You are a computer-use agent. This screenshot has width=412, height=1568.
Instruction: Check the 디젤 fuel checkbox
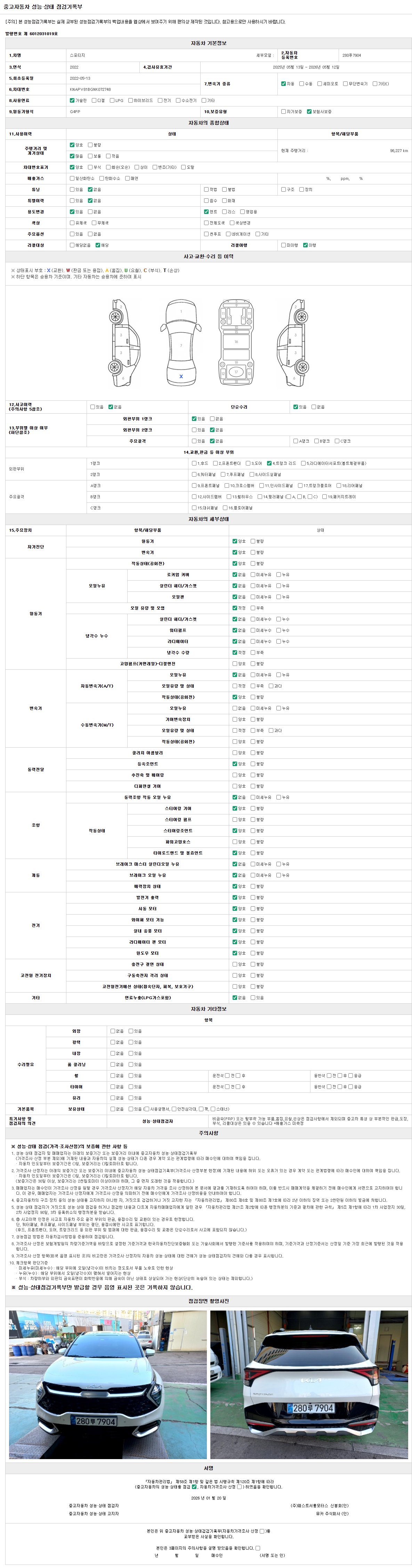(x=94, y=101)
